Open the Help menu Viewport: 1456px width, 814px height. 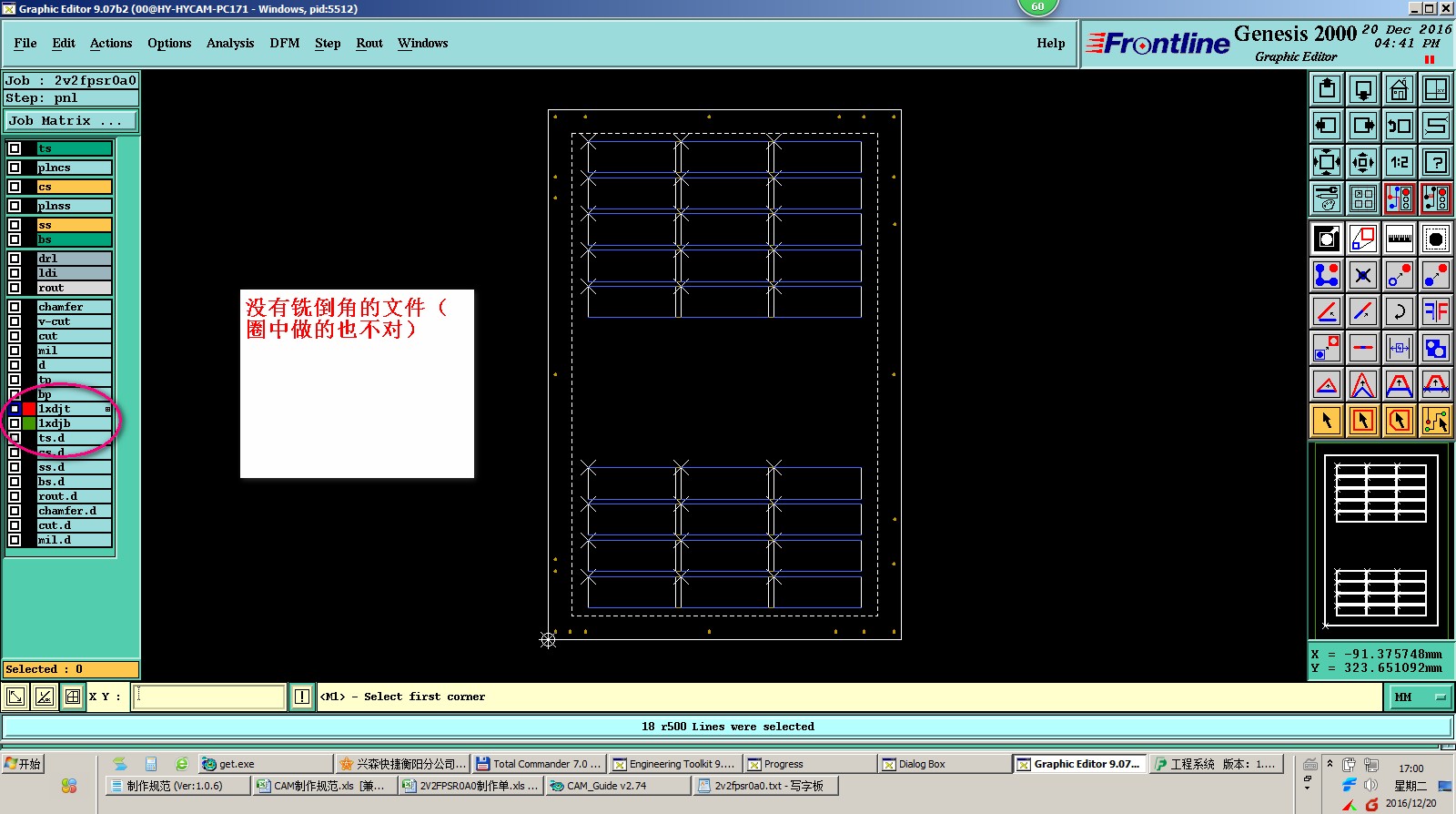click(1051, 43)
